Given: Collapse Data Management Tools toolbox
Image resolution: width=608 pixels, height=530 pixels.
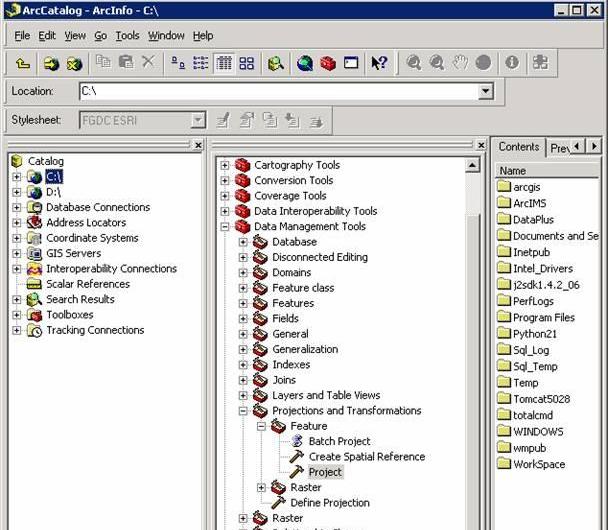Looking at the screenshot, I should 225,226.
